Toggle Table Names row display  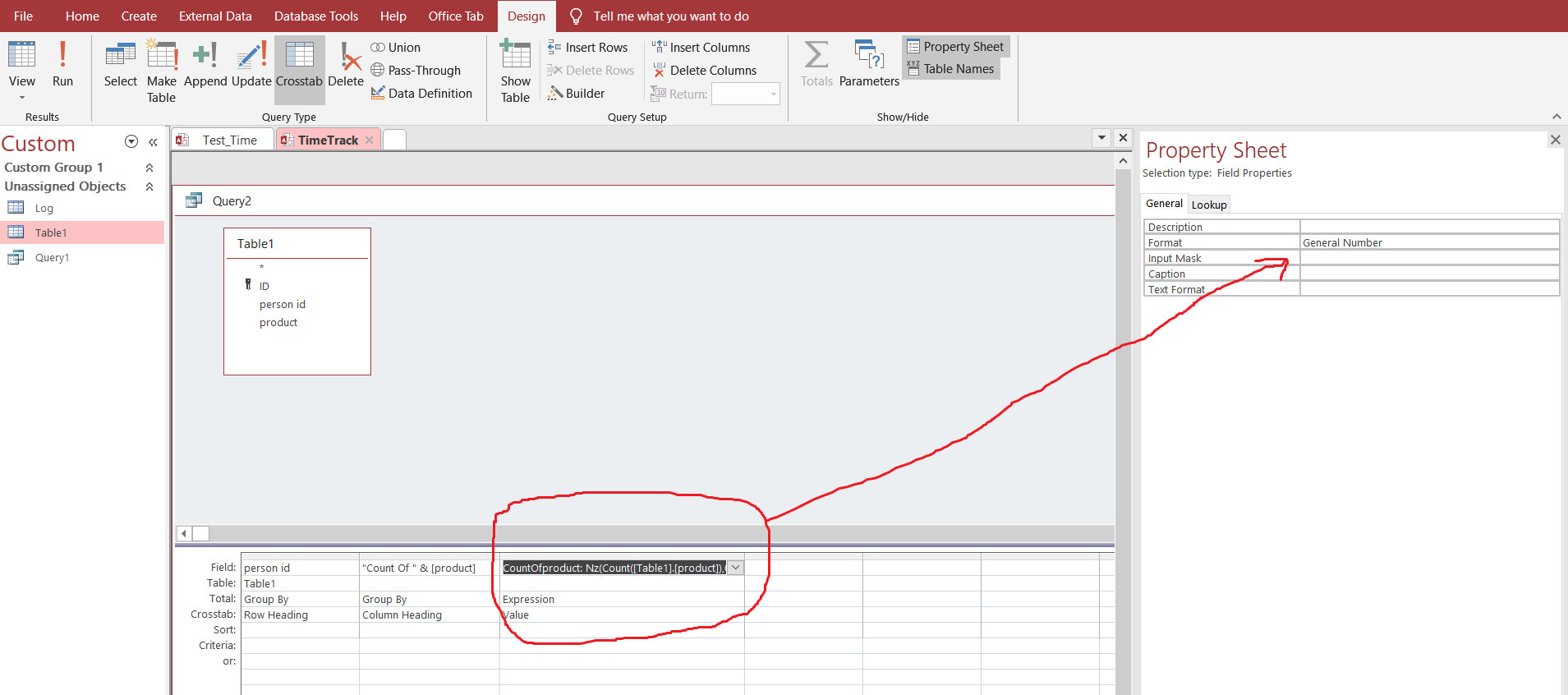coord(950,69)
